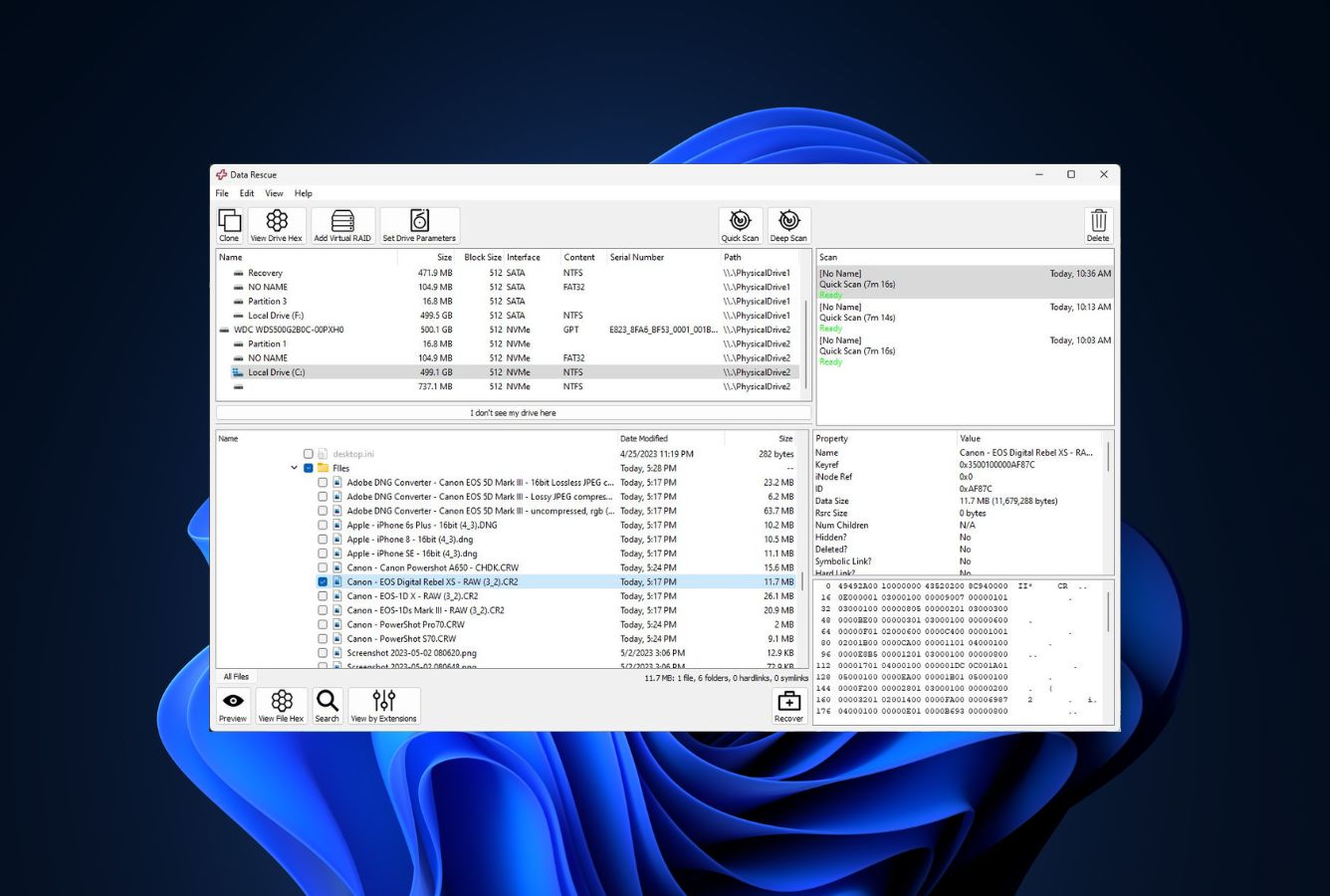Viewport: 1330px width, 896px height.
Task: Open the File menu
Action: [x=222, y=193]
